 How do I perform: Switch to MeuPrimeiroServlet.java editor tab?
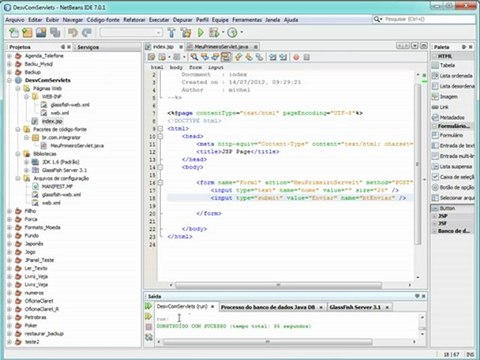coord(221,47)
